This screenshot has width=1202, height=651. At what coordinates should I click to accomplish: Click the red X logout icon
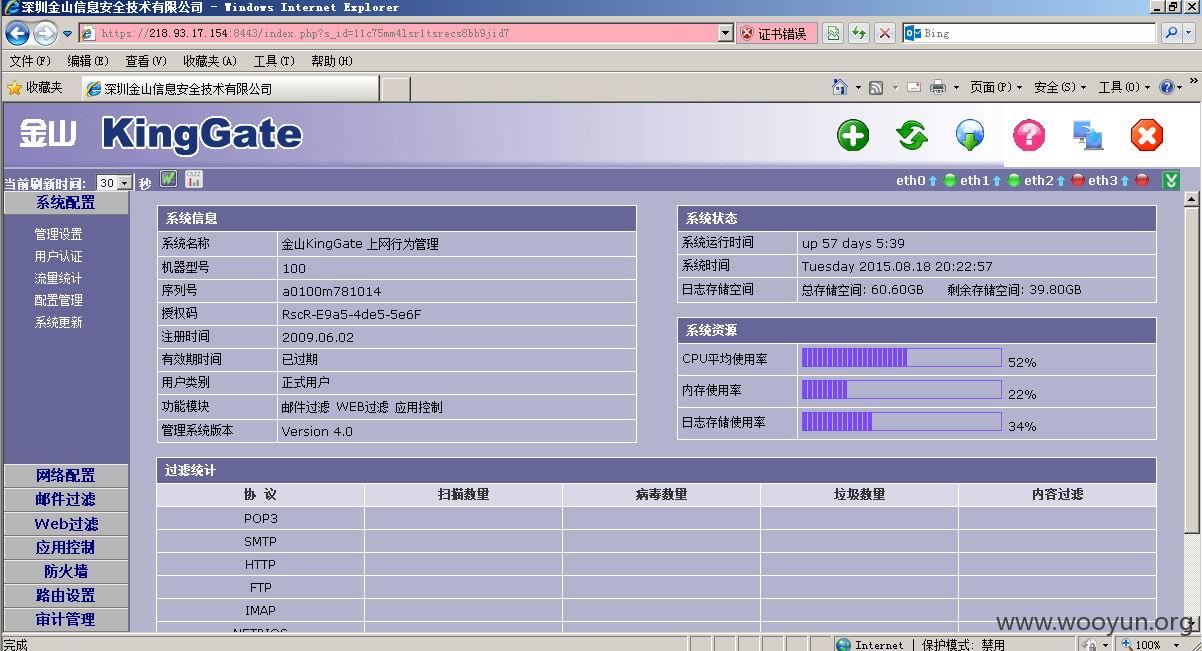(x=1146, y=135)
